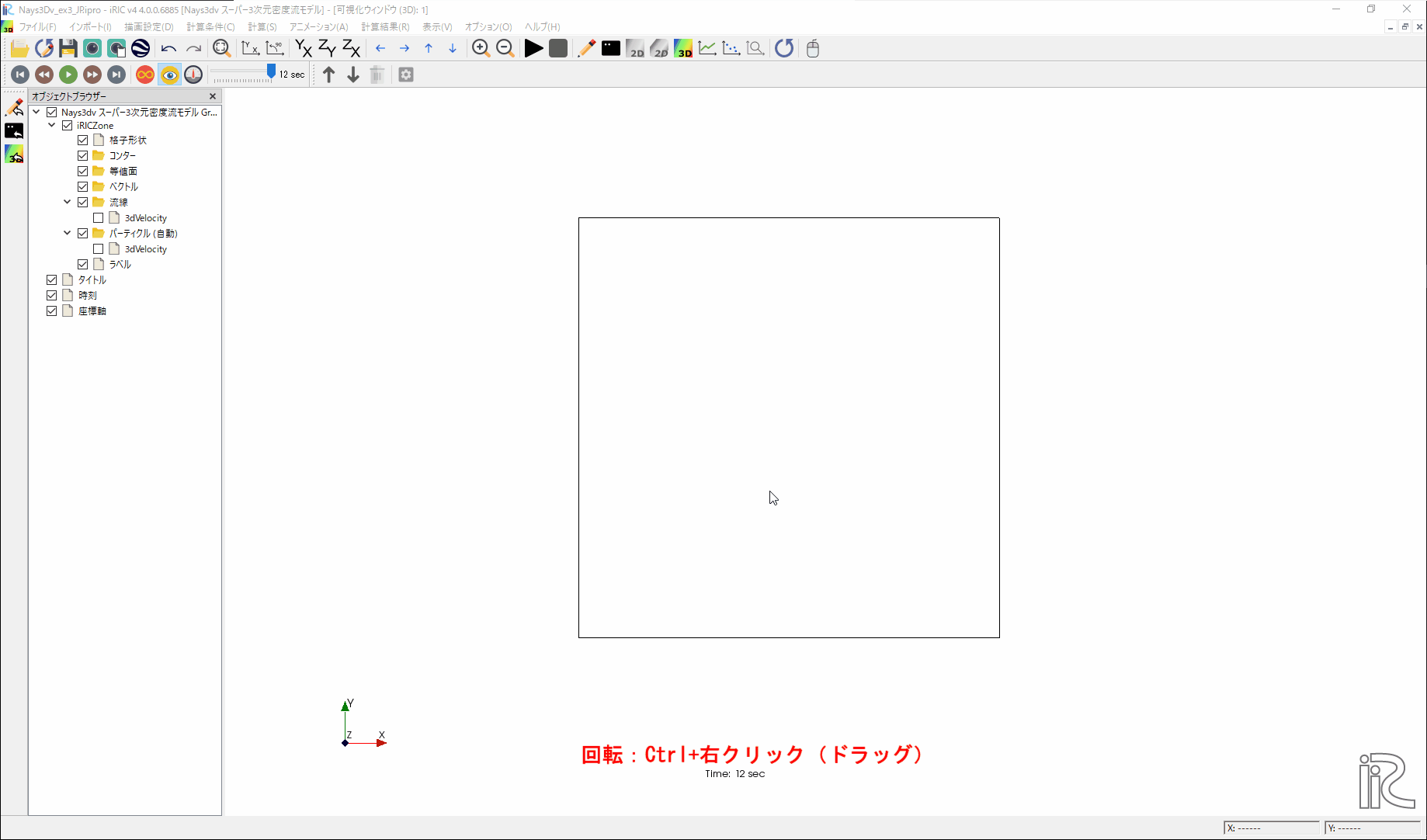This screenshot has width=1427, height=840.
Task: Open a project with the folder icon
Action: 19,48
